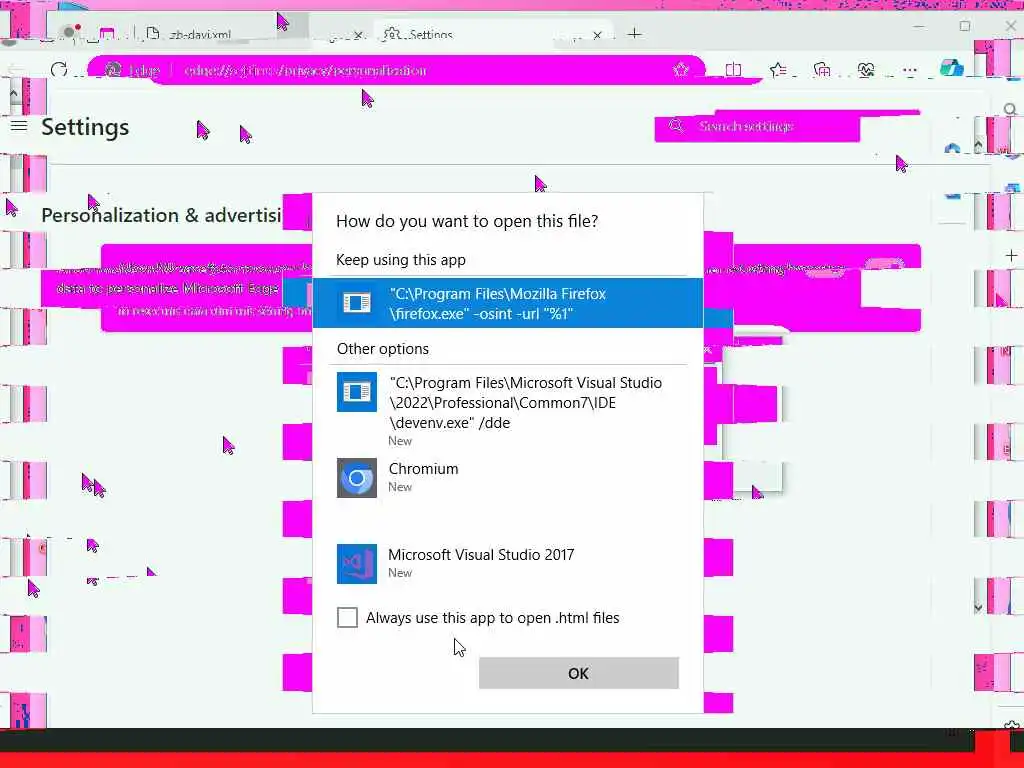The width and height of the screenshot is (1024, 768).
Task: Select the Mozilla Firefox firefox.exe option
Action: [x=508, y=303]
